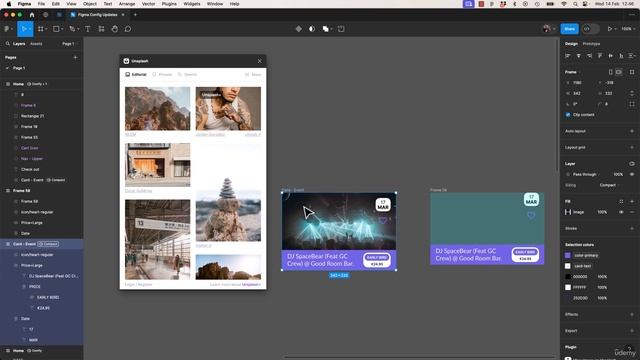
Task: Switch to the Assets tab
Action: [x=36, y=44]
